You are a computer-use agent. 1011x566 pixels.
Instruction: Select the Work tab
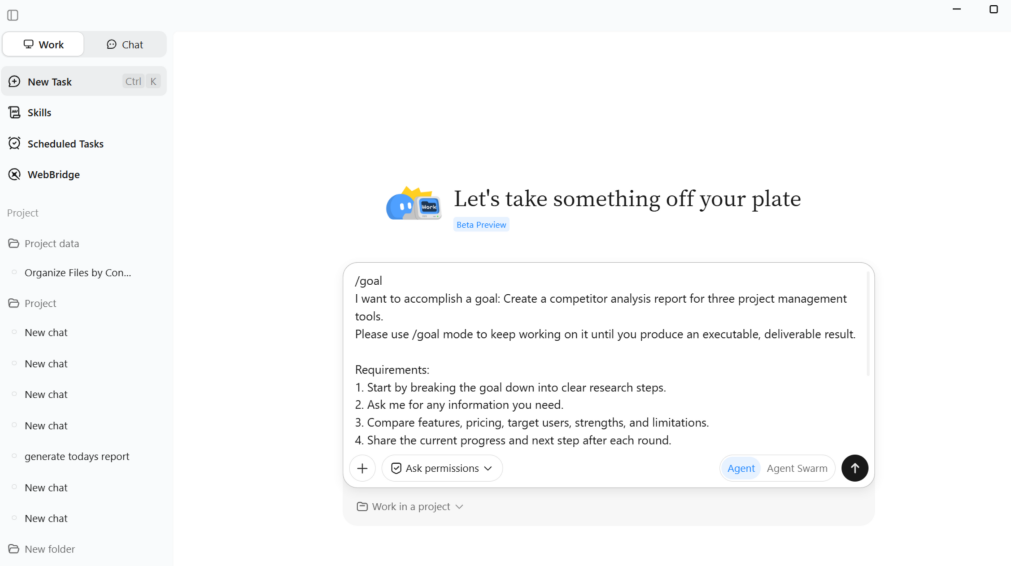coord(44,44)
